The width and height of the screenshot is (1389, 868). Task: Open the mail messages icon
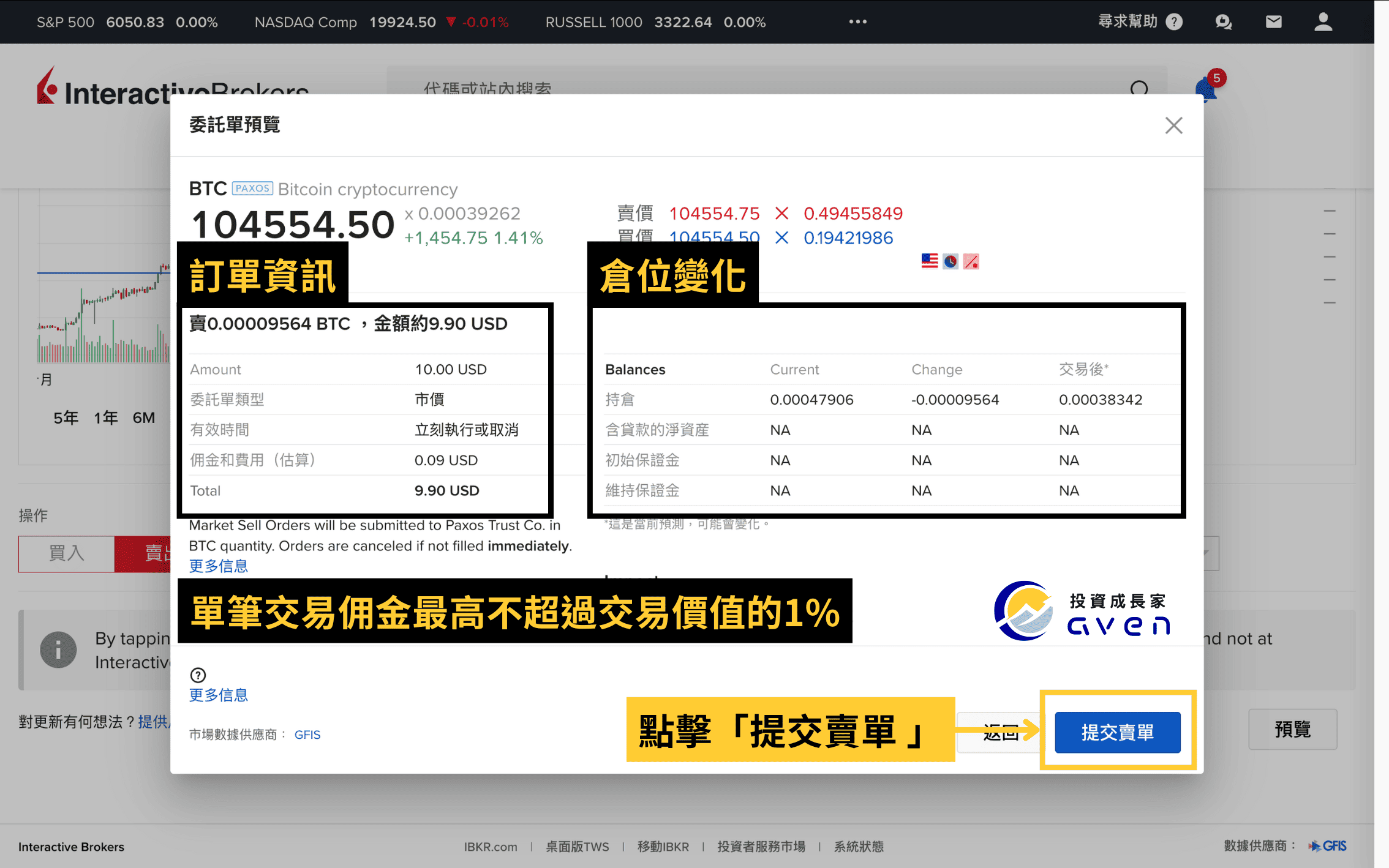pos(1274,22)
